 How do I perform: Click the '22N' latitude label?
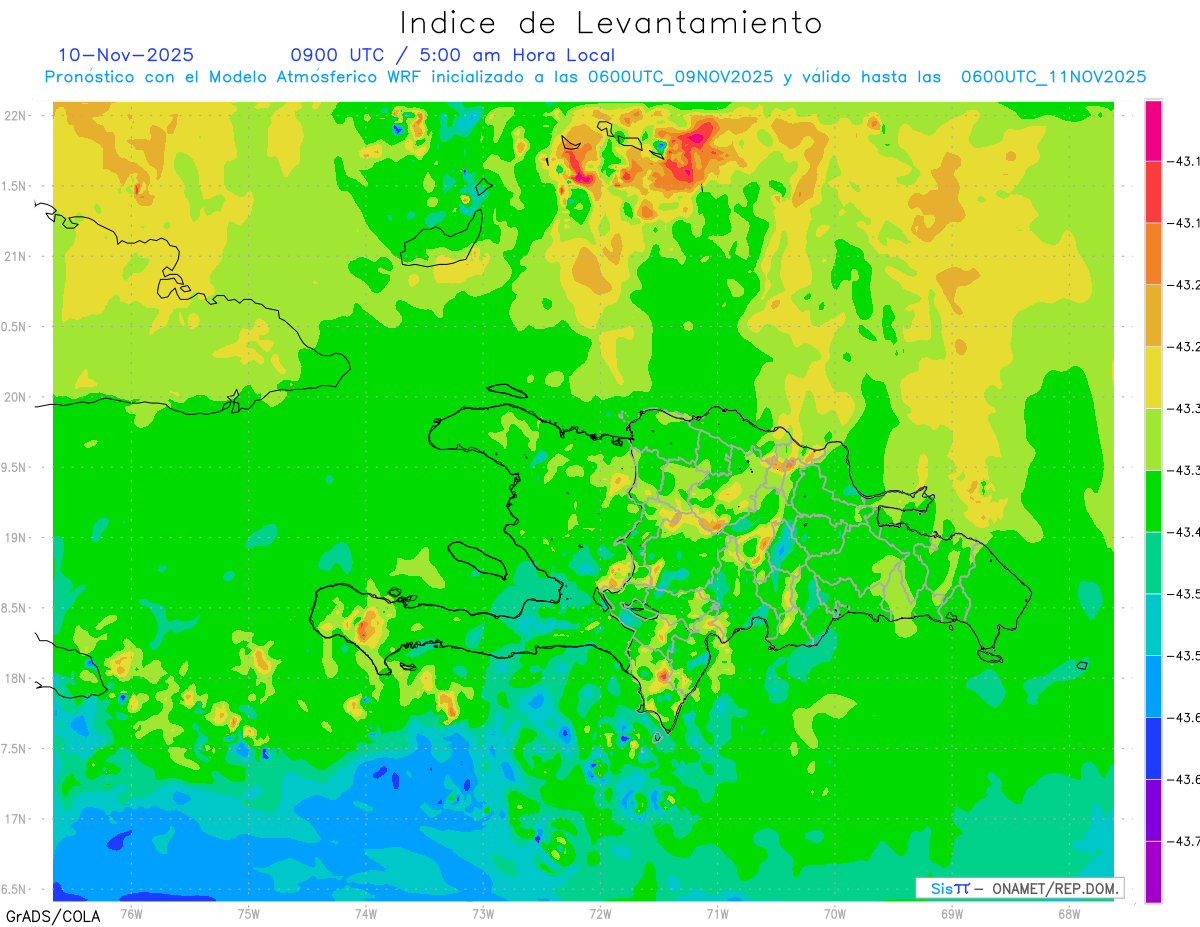17,115
